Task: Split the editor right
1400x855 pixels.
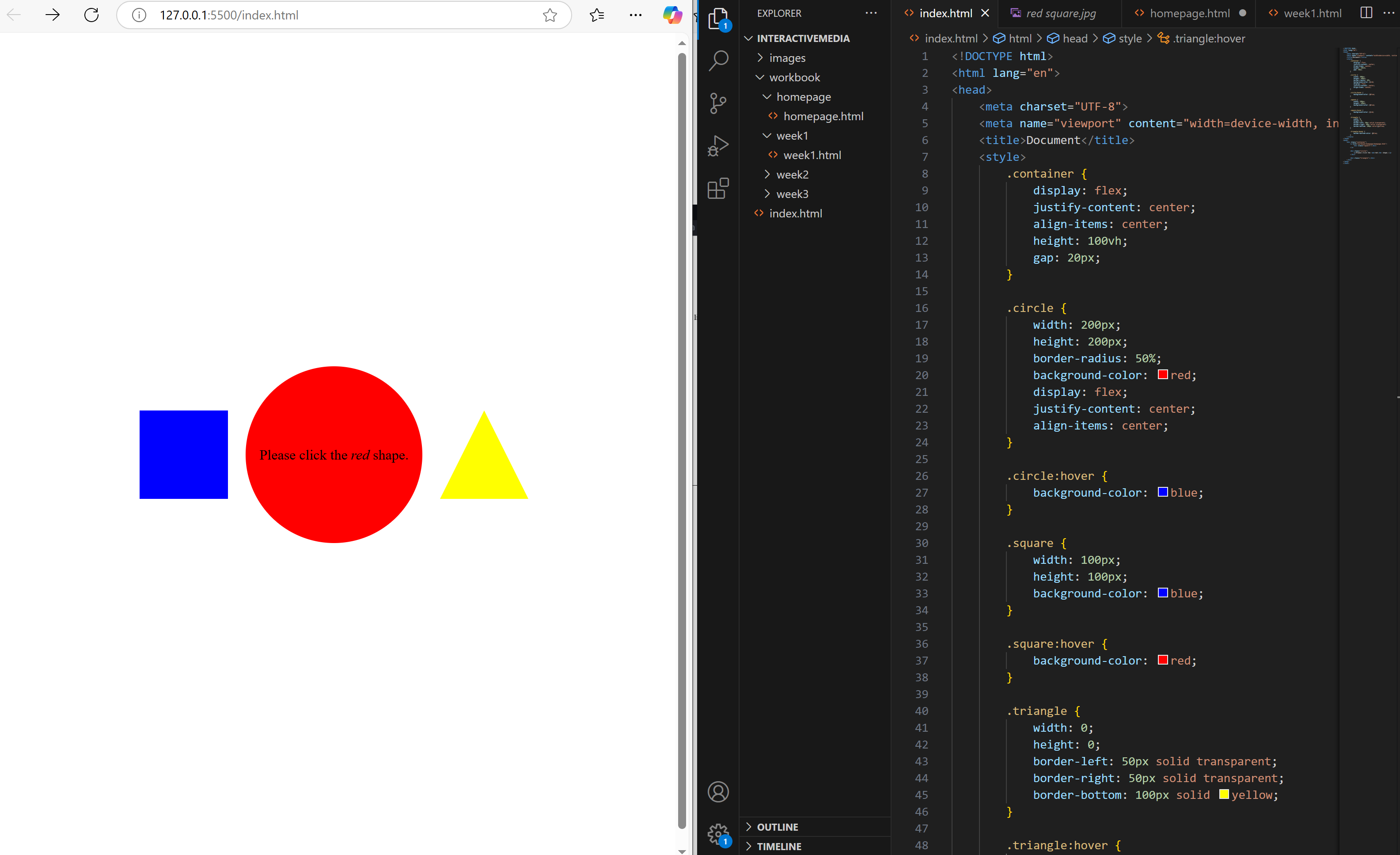Action: (1366, 13)
